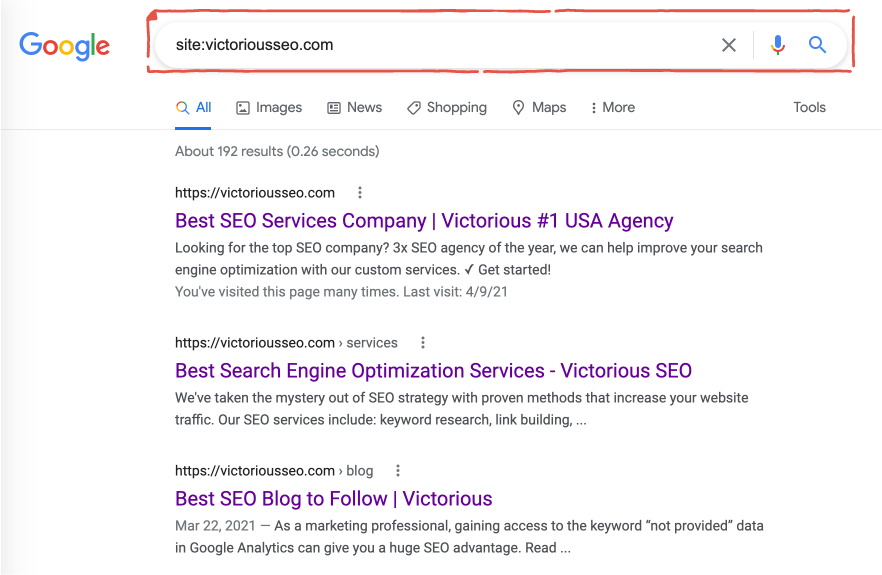The image size is (882, 575).
Task: Open Best SEO Services Company result link
Action: click(x=424, y=221)
